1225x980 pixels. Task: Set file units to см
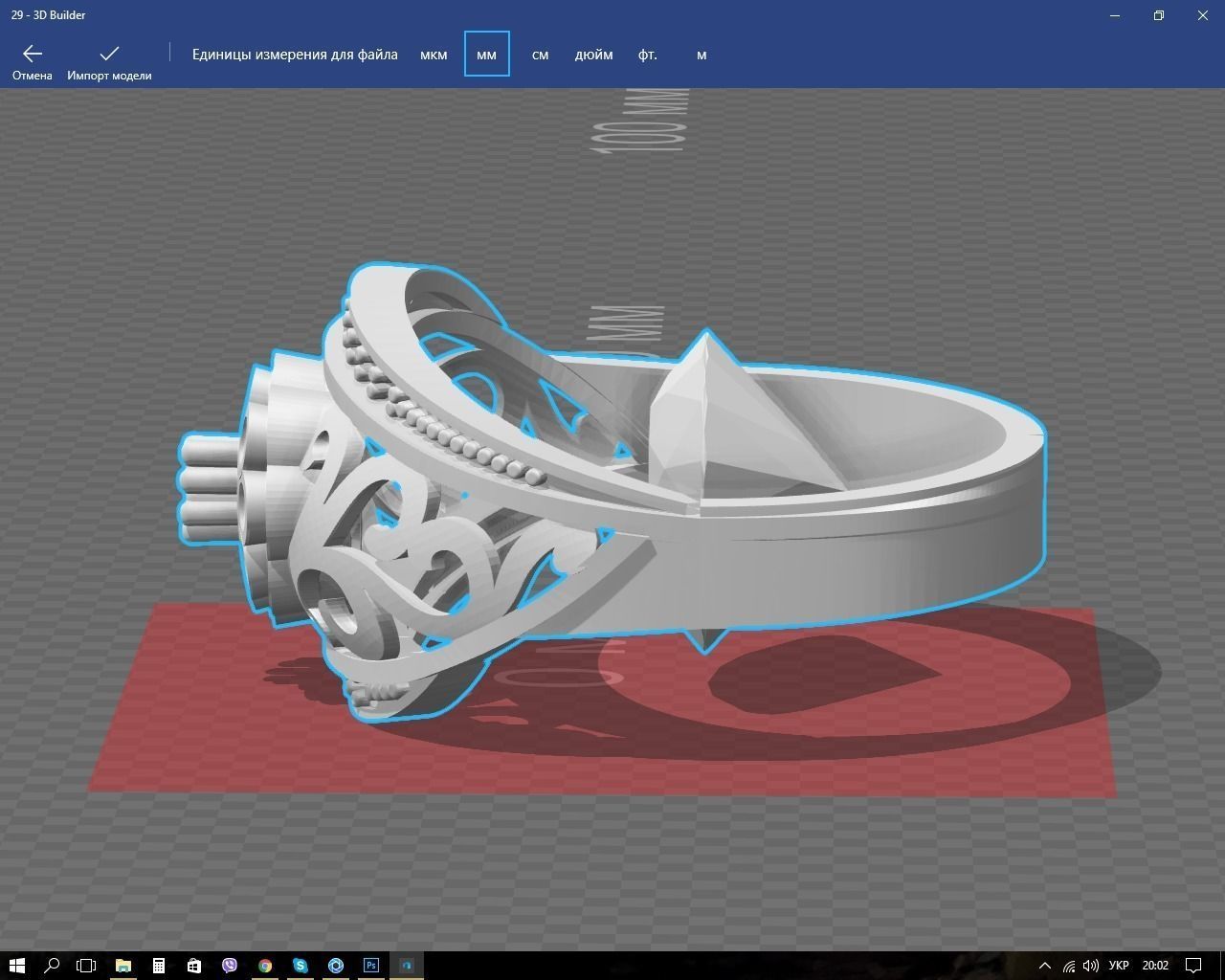[x=540, y=55]
